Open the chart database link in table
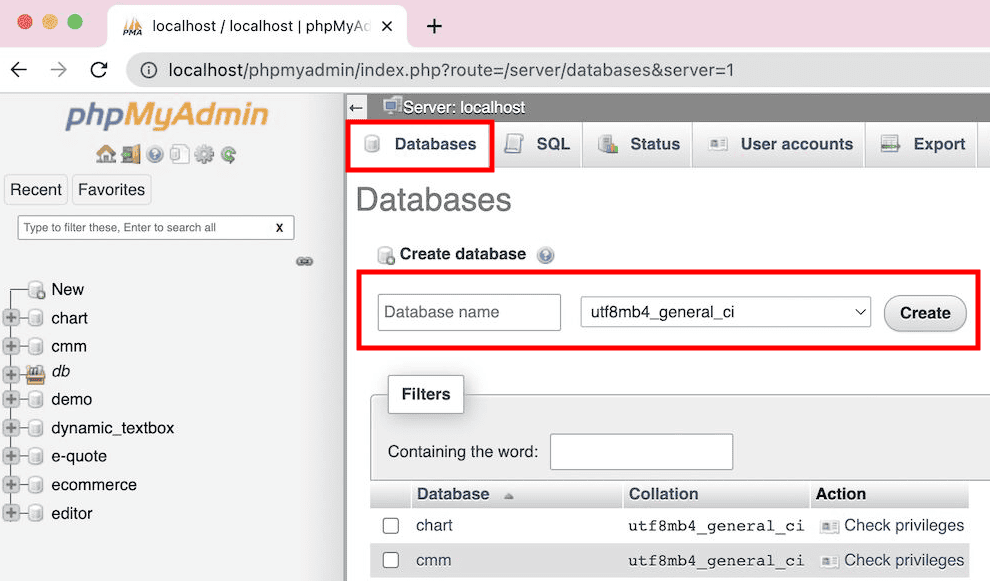 pyautogui.click(x=434, y=525)
